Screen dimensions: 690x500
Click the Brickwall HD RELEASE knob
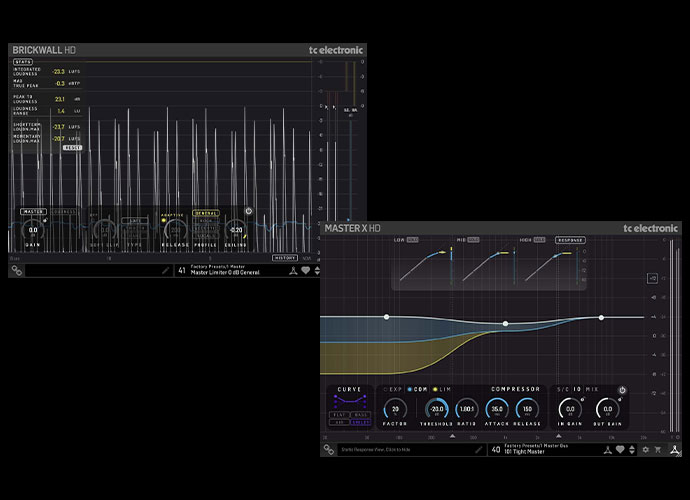(x=175, y=230)
